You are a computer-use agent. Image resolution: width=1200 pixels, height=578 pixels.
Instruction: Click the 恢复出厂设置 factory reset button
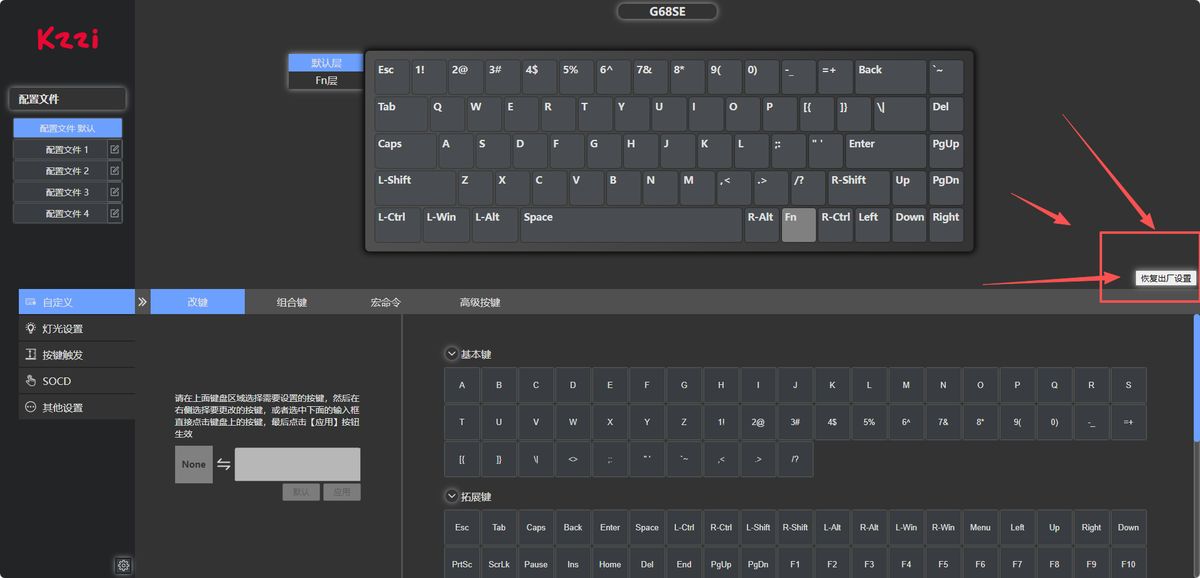[x=1167, y=278]
